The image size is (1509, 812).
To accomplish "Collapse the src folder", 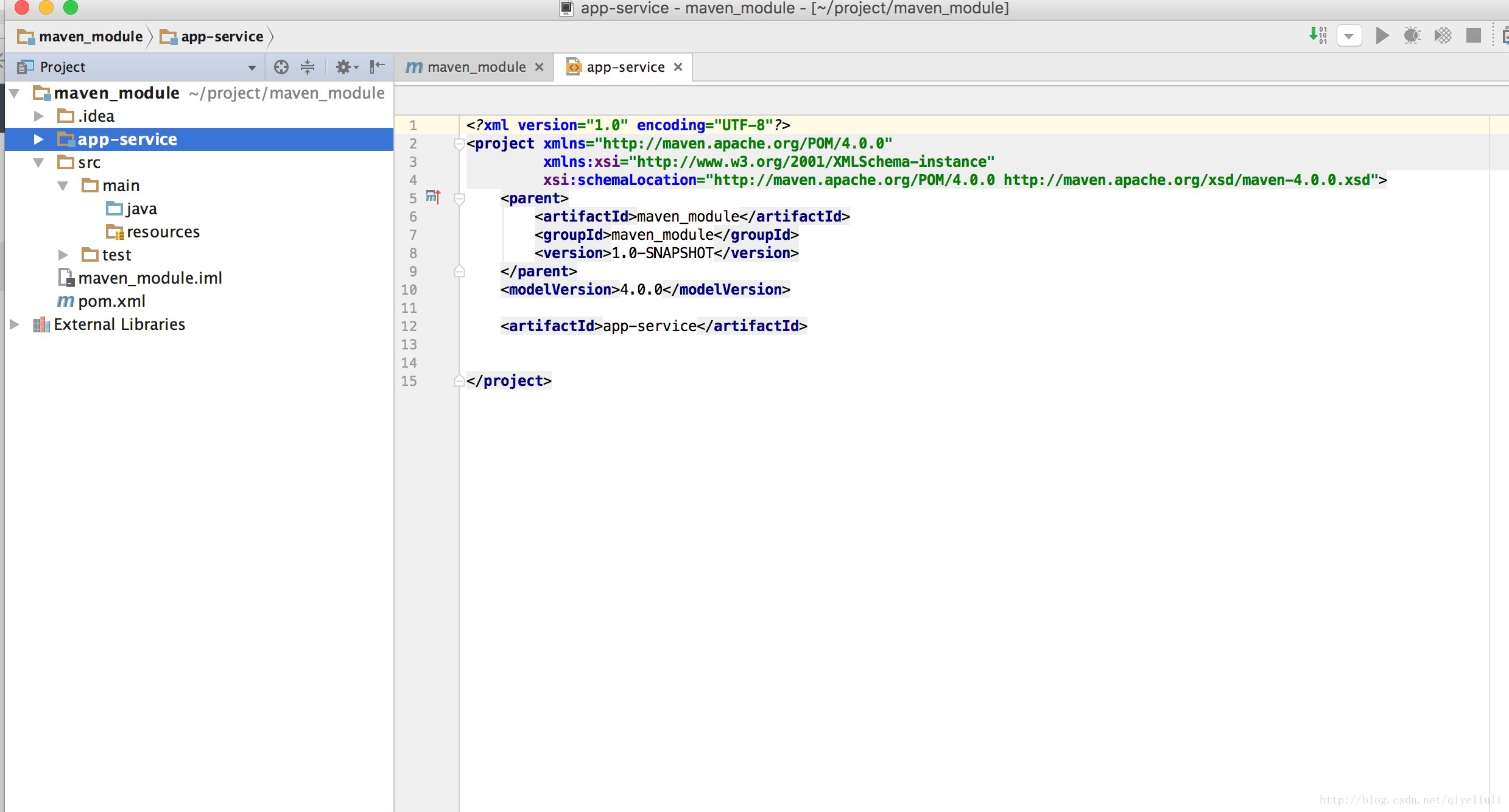I will click(39, 163).
